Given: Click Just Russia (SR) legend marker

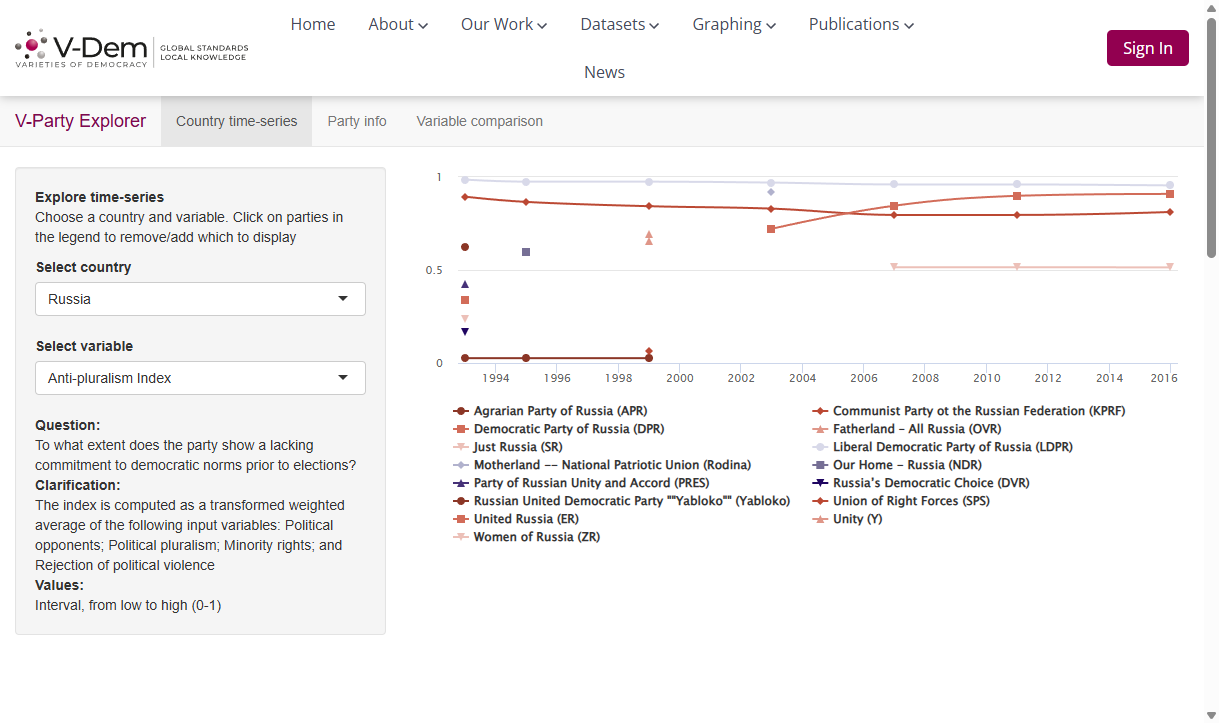Looking at the screenshot, I should tap(461, 447).
